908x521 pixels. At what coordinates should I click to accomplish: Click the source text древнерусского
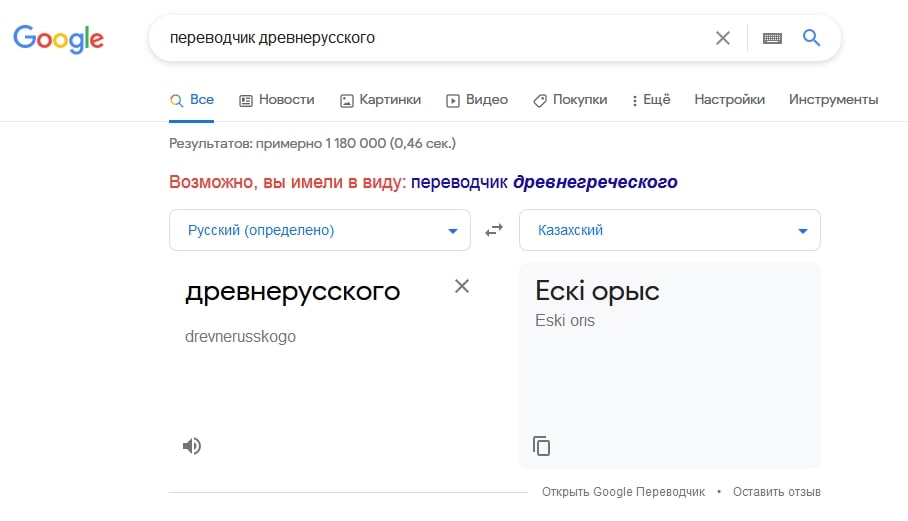coord(292,291)
